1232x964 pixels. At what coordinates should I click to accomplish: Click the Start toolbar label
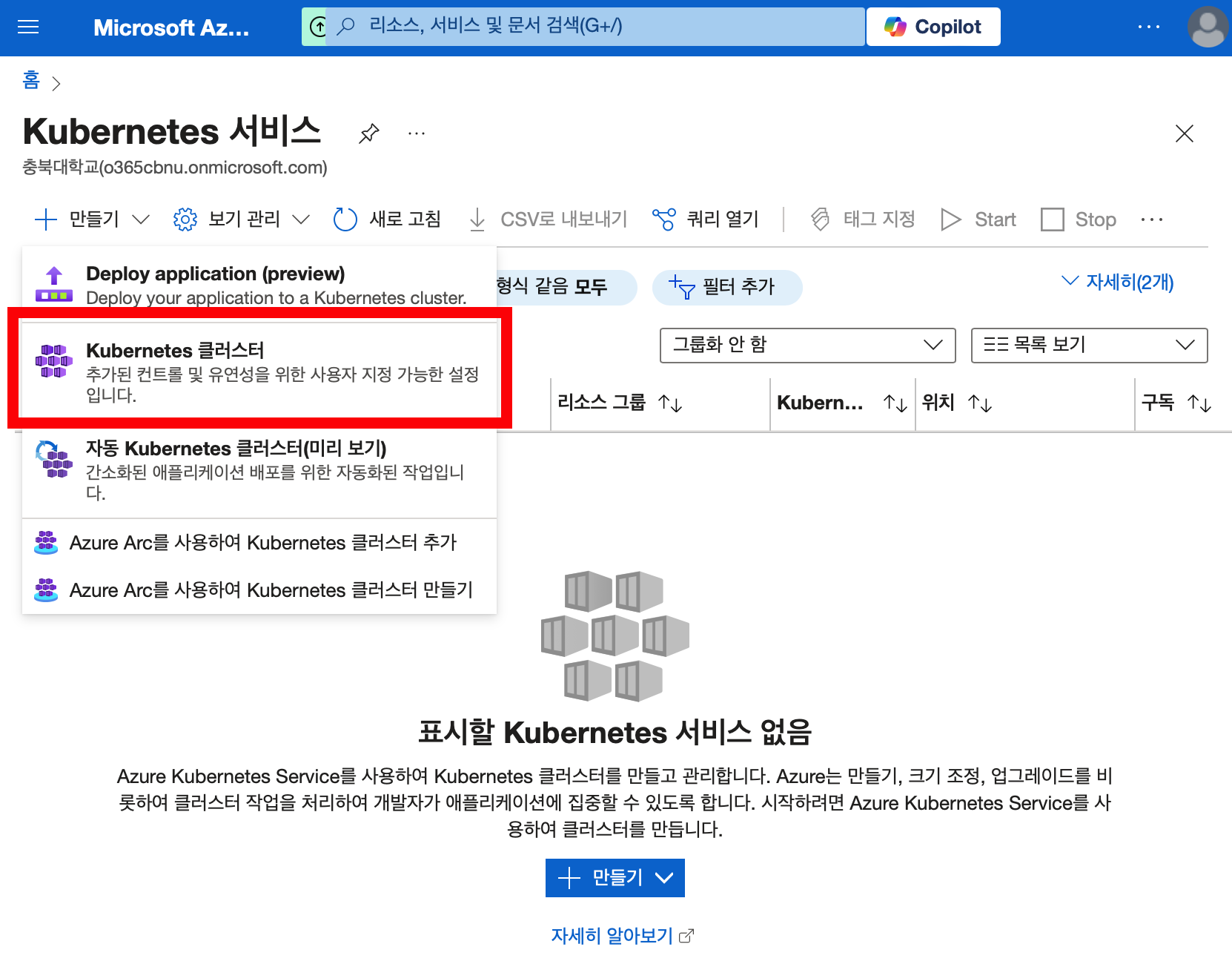point(995,219)
